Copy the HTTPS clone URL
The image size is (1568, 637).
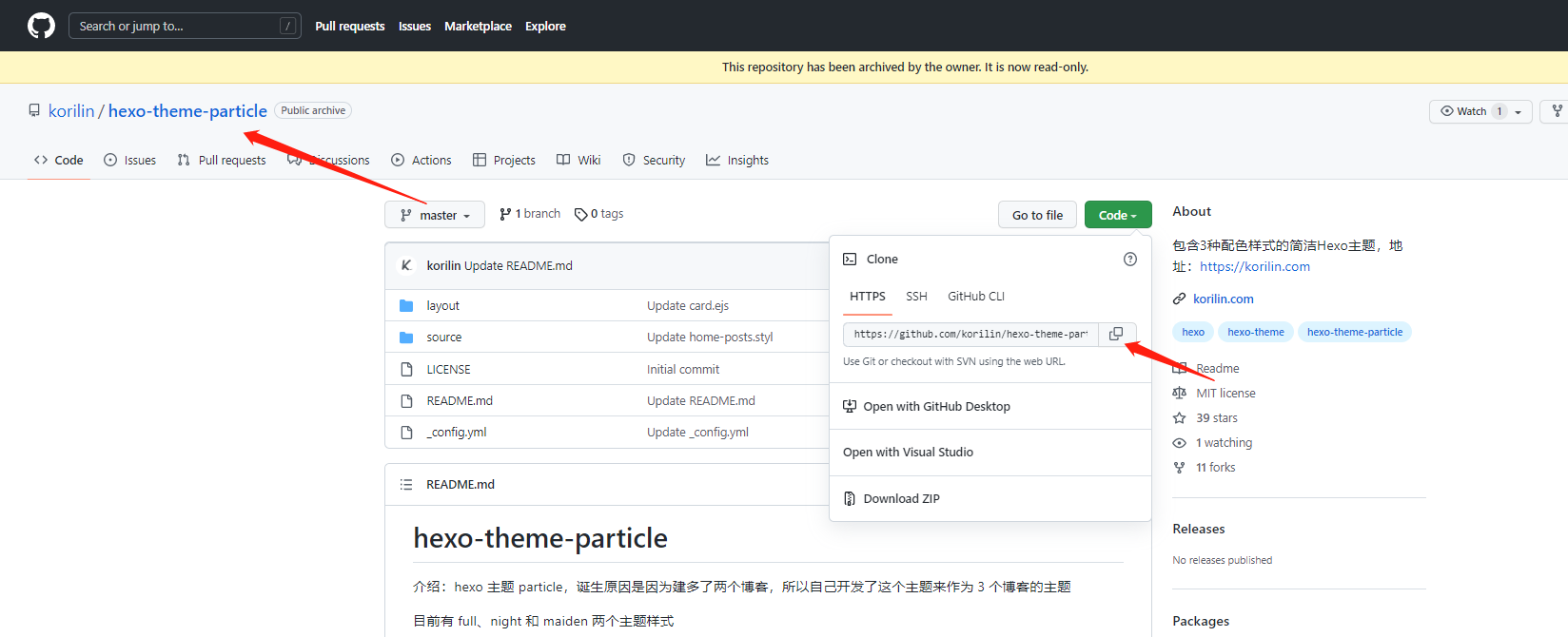pos(1116,334)
